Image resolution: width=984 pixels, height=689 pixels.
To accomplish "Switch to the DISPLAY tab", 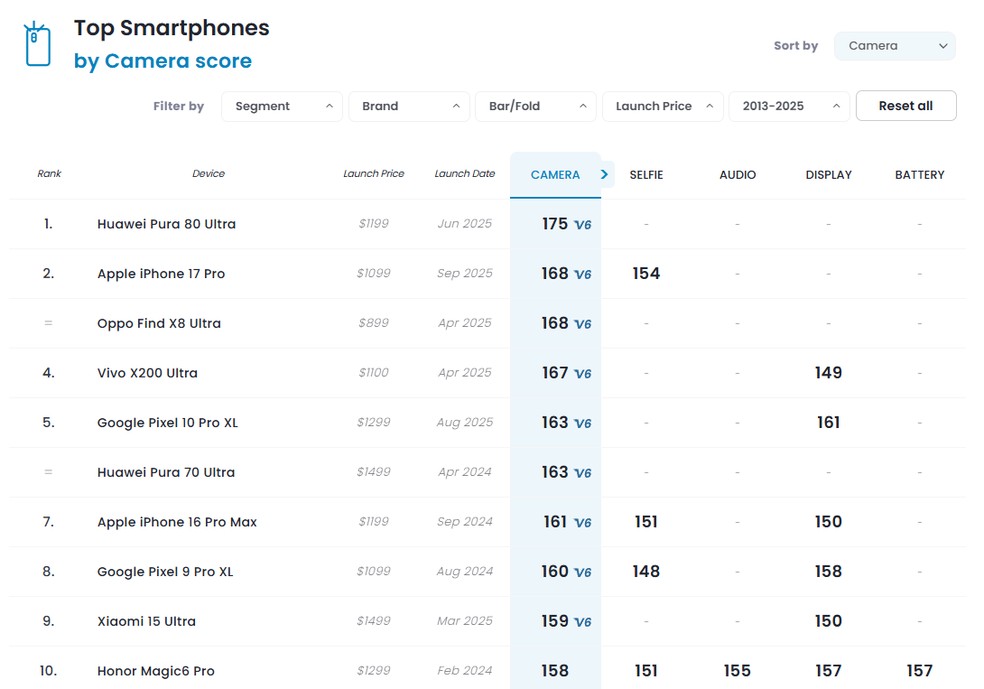I will pos(828,175).
